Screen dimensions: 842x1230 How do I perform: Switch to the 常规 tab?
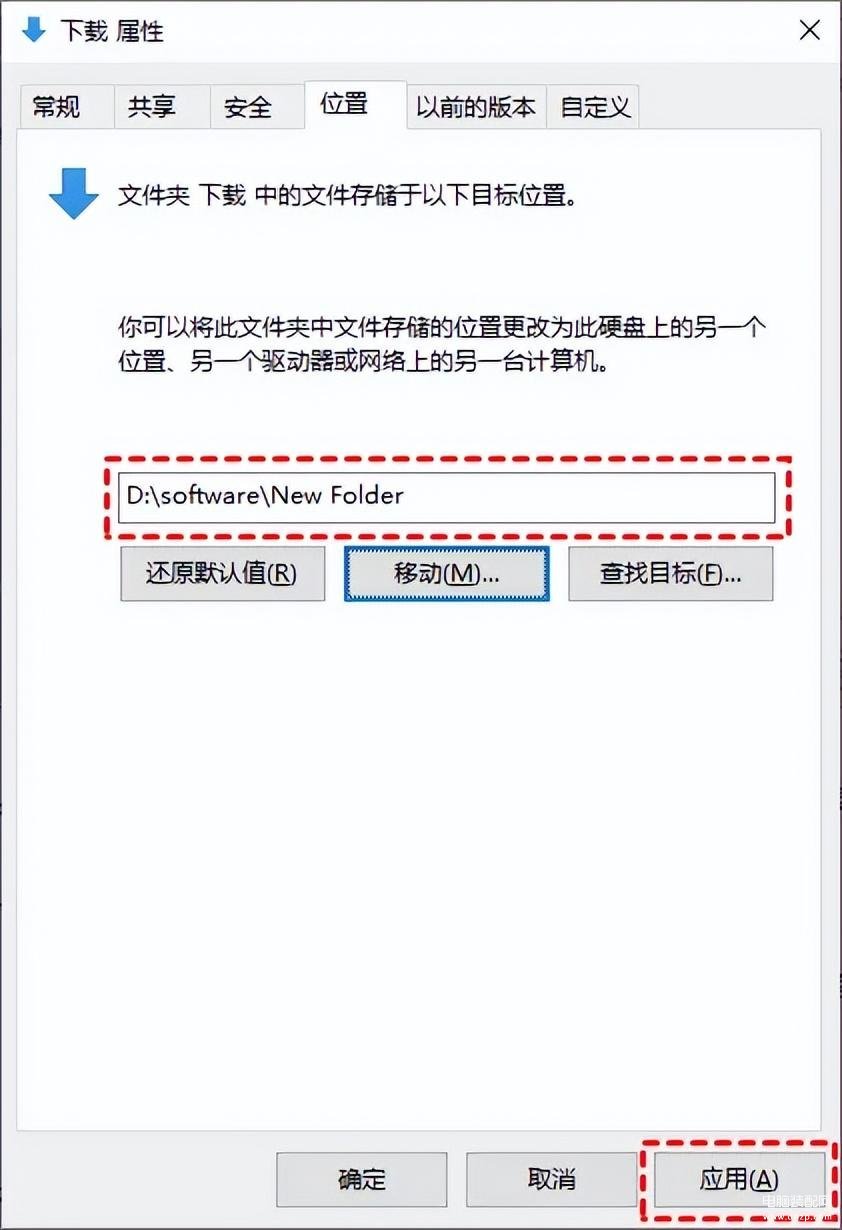pos(58,107)
